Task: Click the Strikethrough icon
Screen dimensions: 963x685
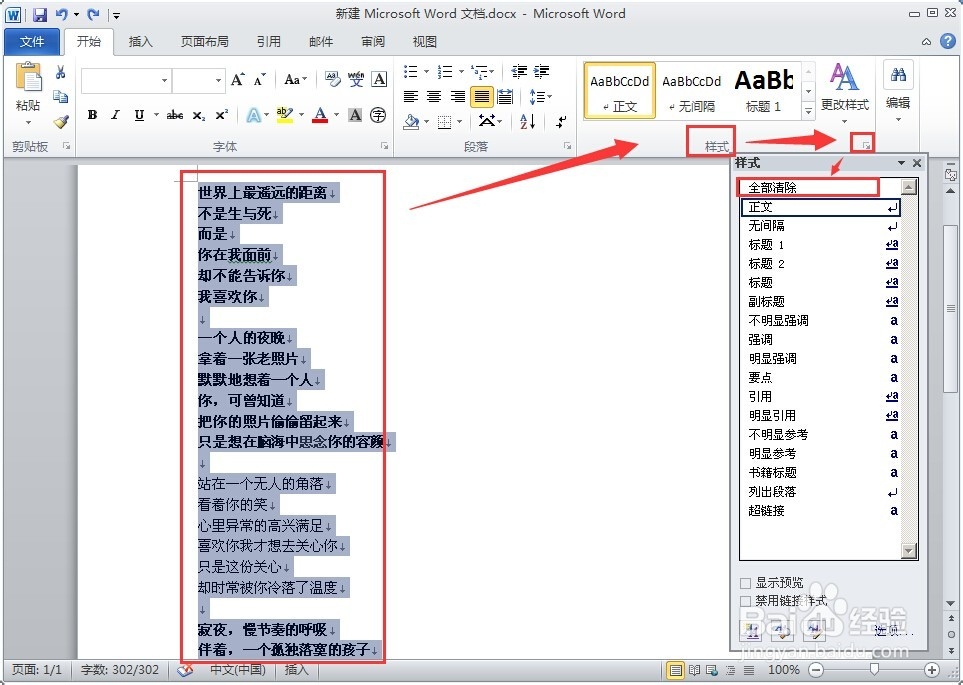Action: point(175,114)
